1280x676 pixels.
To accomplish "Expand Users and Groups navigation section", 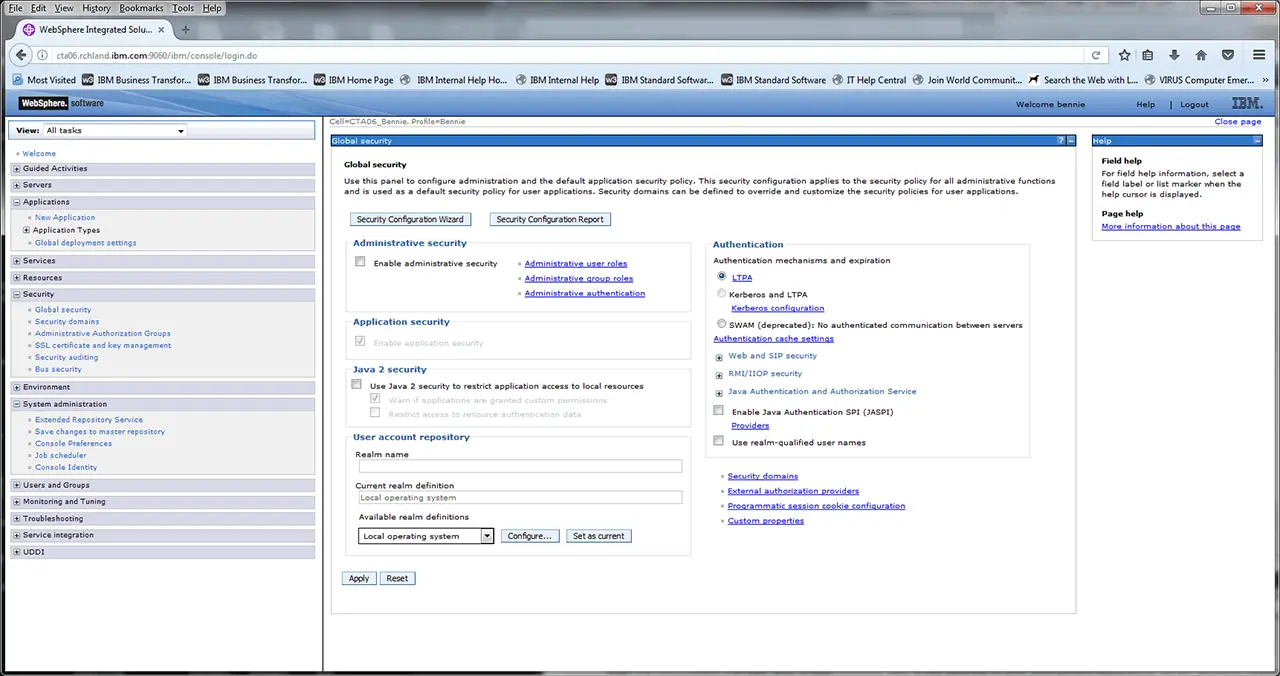I will point(17,485).
